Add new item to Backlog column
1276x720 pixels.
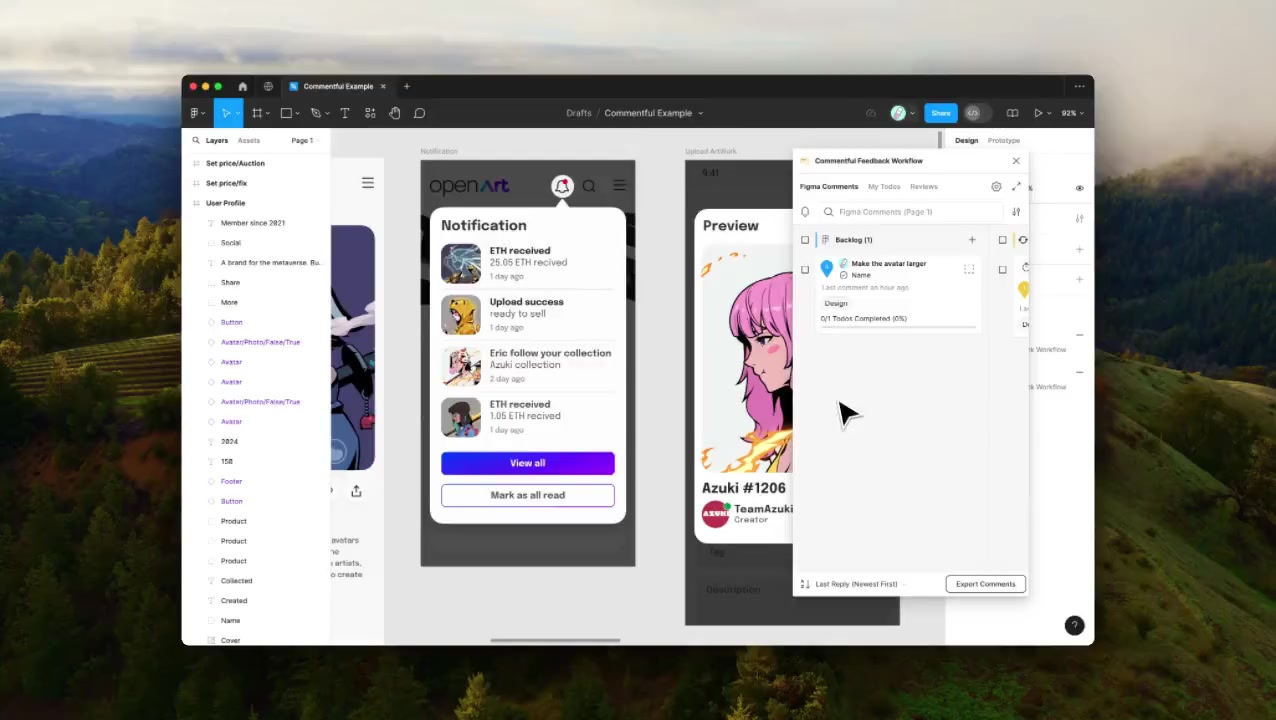coord(971,240)
